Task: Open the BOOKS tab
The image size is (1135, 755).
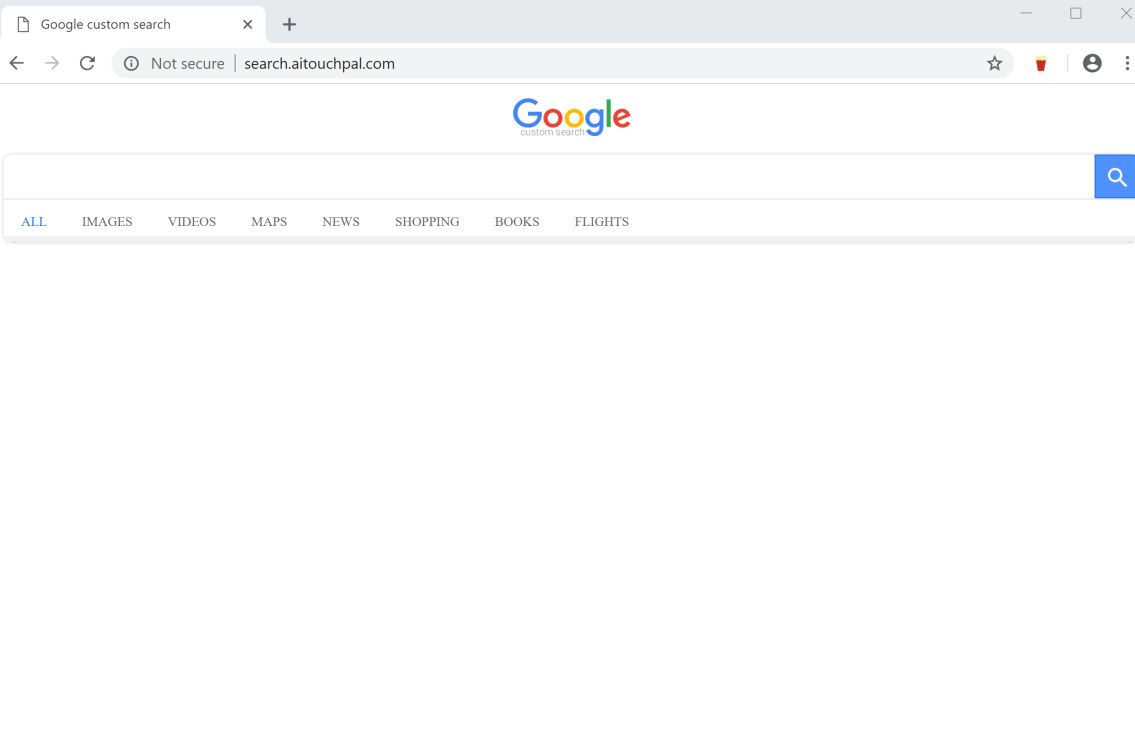Action: tap(517, 222)
